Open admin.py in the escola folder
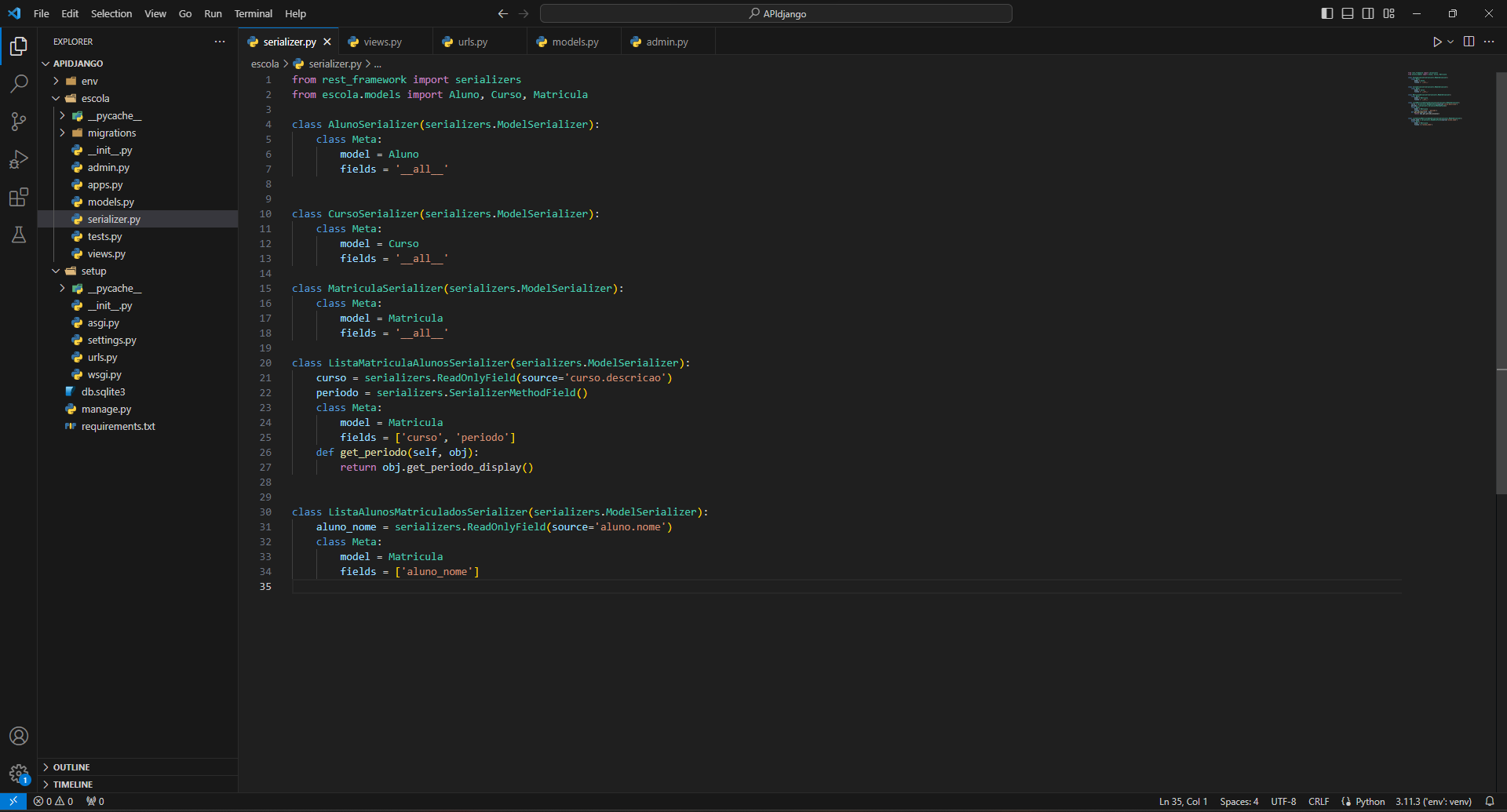The image size is (1507, 812). pos(108,167)
